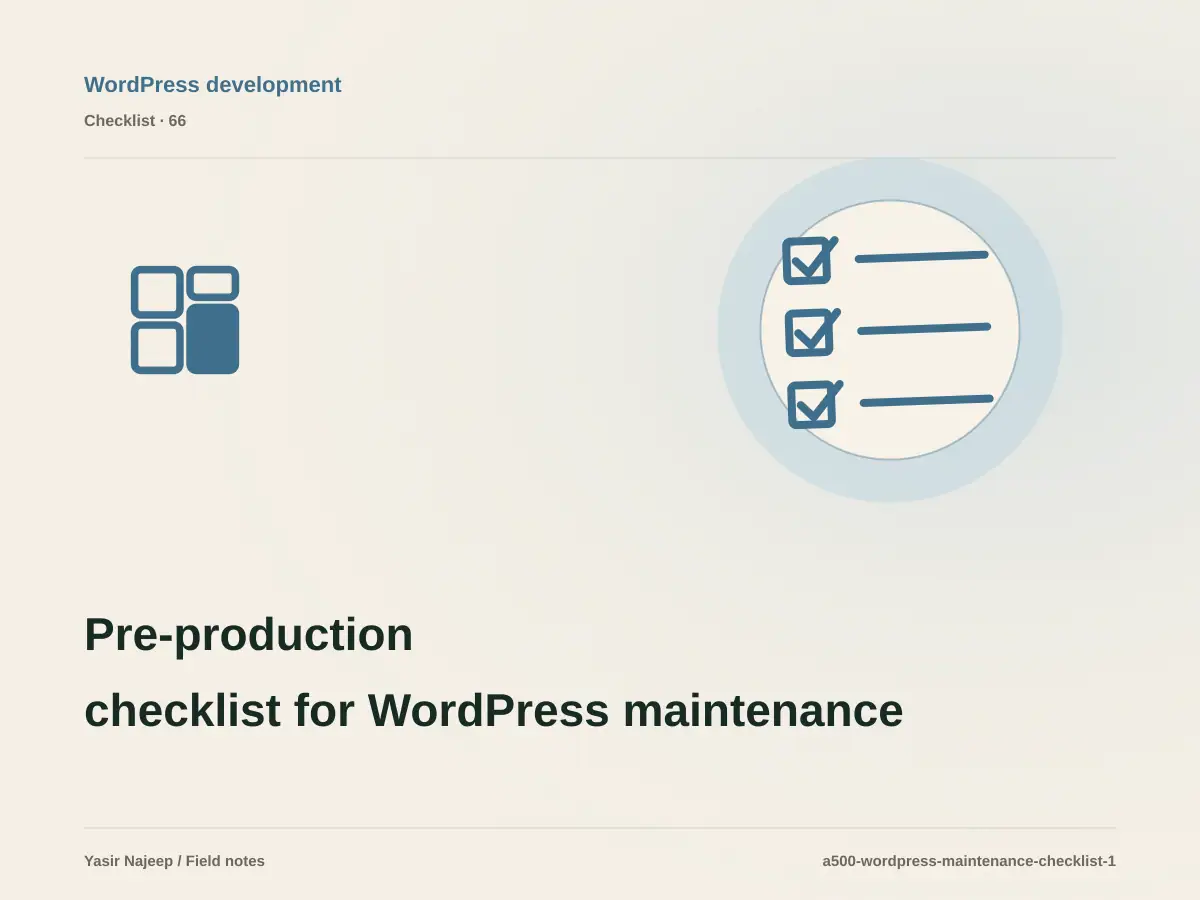The image size is (1200, 900).
Task: Click the dashboard grid blocks icon
Action: pos(185,320)
